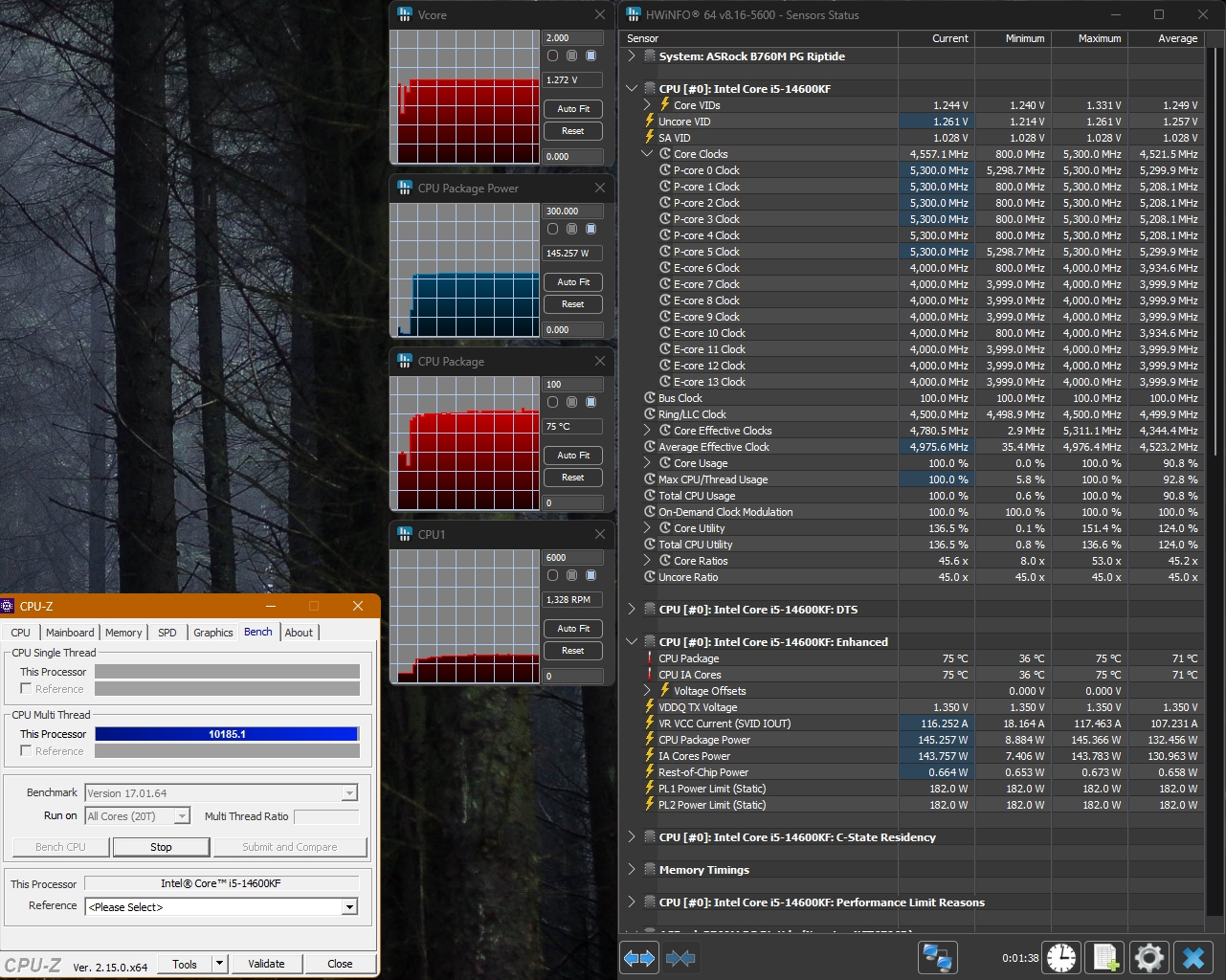Open the arrow dropdown next to Tools
This screenshot has width=1226, height=980.
click(219, 964)
